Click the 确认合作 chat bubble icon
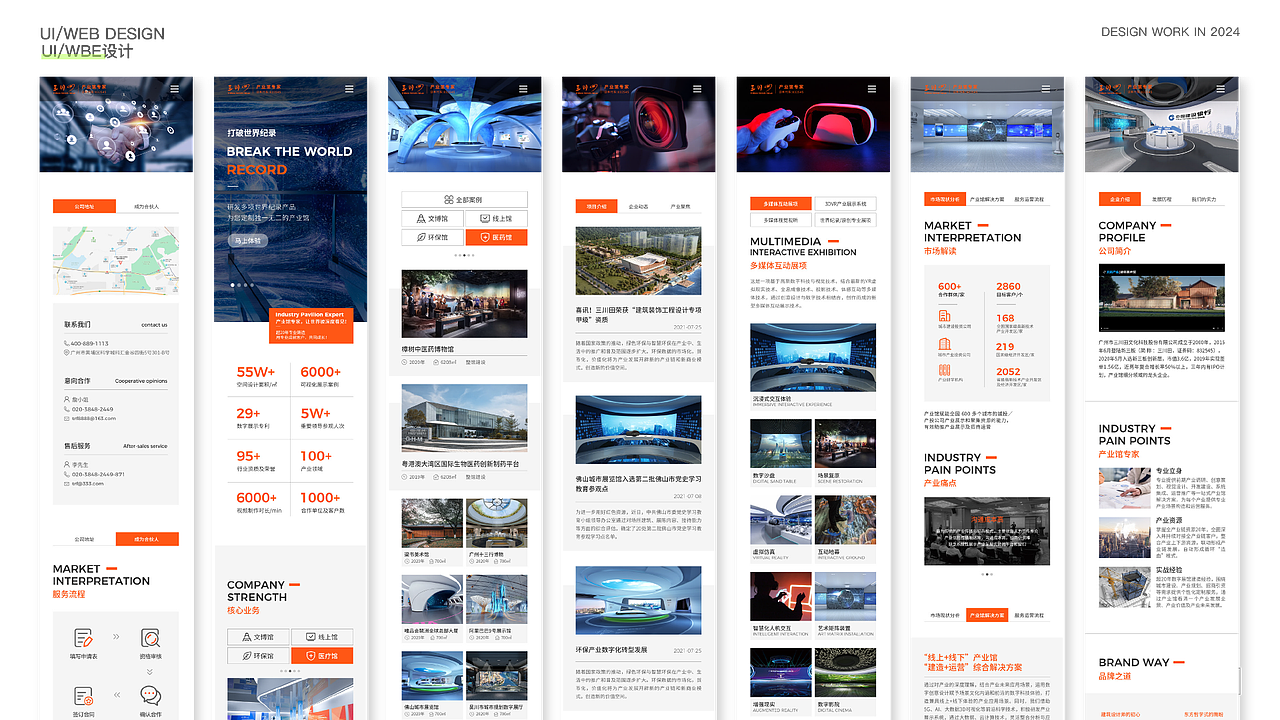Image resolution: width=1280 pixels, height=720 pixels. click(x=150, y=696)
